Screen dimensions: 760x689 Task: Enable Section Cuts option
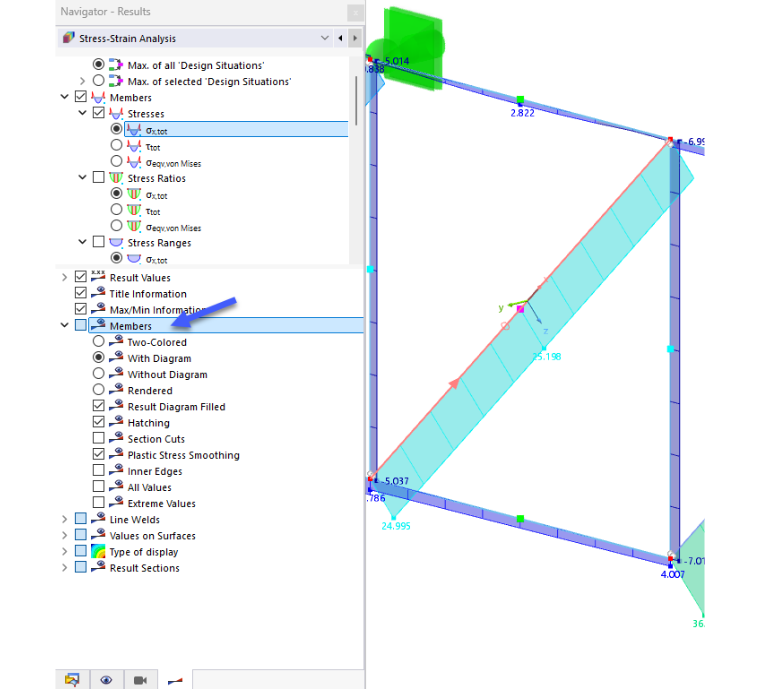click(98, 438)
